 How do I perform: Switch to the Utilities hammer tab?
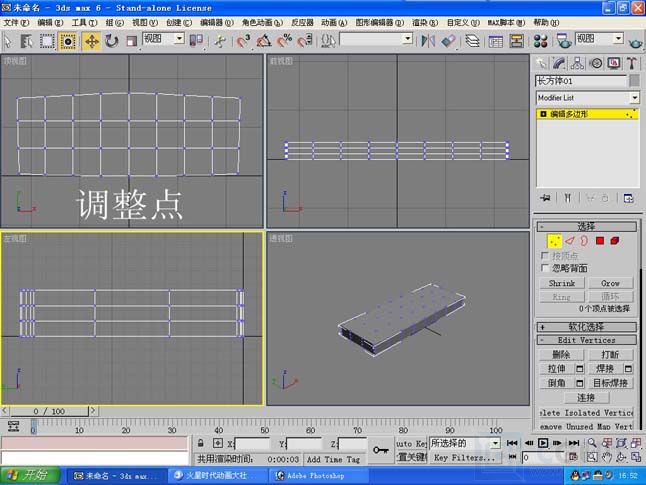(x=632, y=63)
